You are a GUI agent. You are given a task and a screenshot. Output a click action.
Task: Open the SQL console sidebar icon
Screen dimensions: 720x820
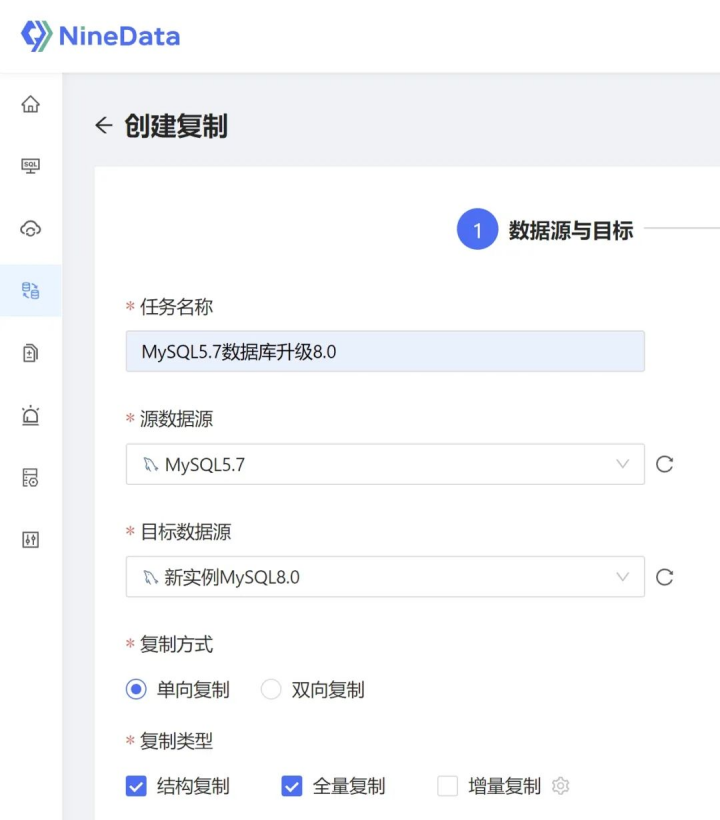31,166
